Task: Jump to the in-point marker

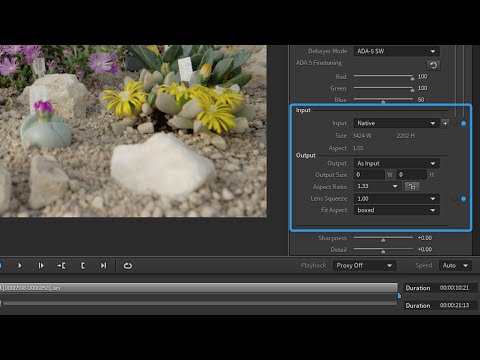Action: coord(61,266)
